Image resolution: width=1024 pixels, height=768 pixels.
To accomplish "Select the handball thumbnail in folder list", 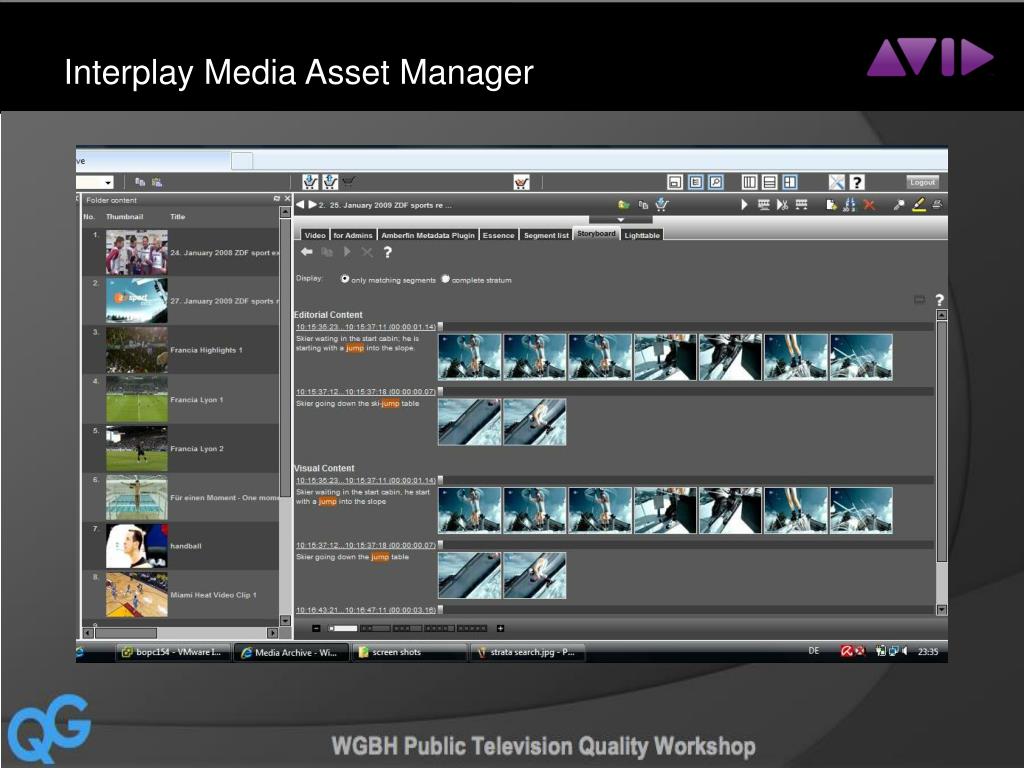I will [x=136, y=546].
